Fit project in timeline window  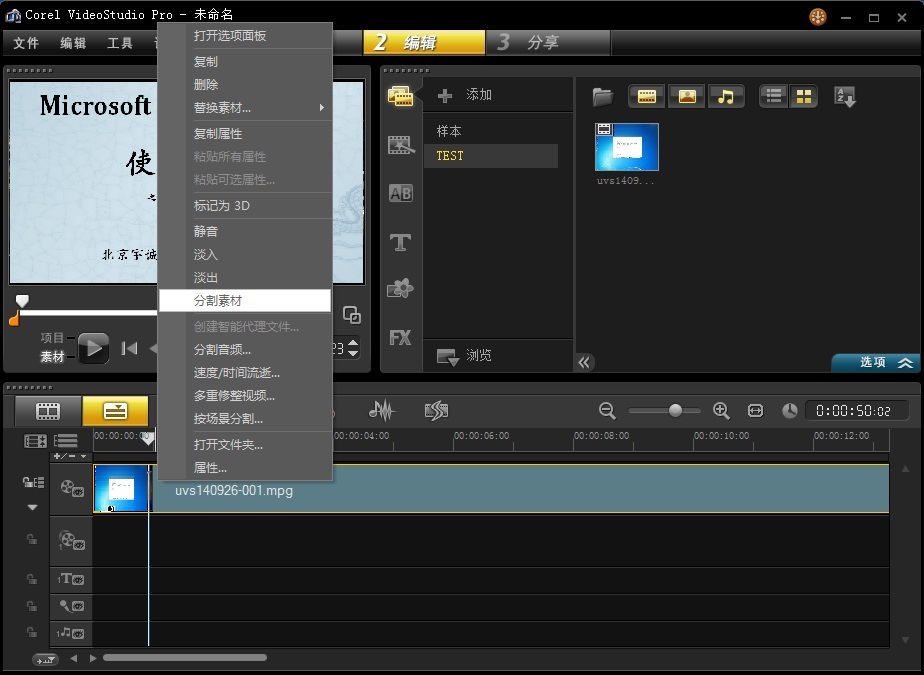point(755,410)
